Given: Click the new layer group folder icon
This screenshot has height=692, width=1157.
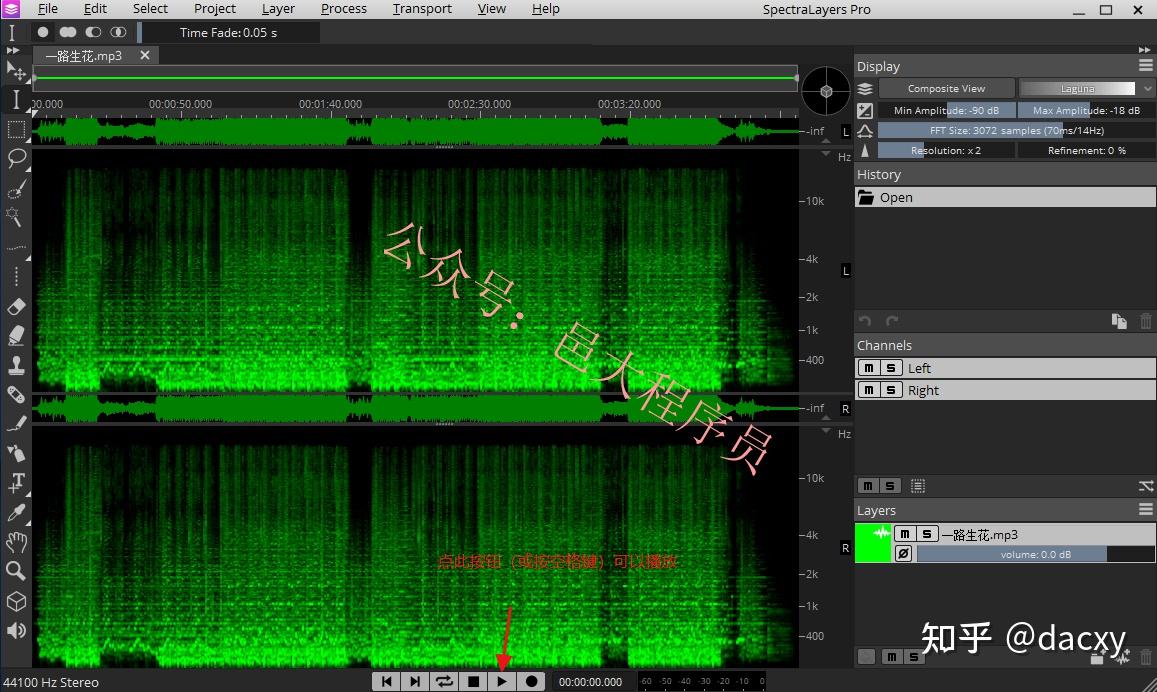Looking at the screenshot, I should tap(1096, 657).
